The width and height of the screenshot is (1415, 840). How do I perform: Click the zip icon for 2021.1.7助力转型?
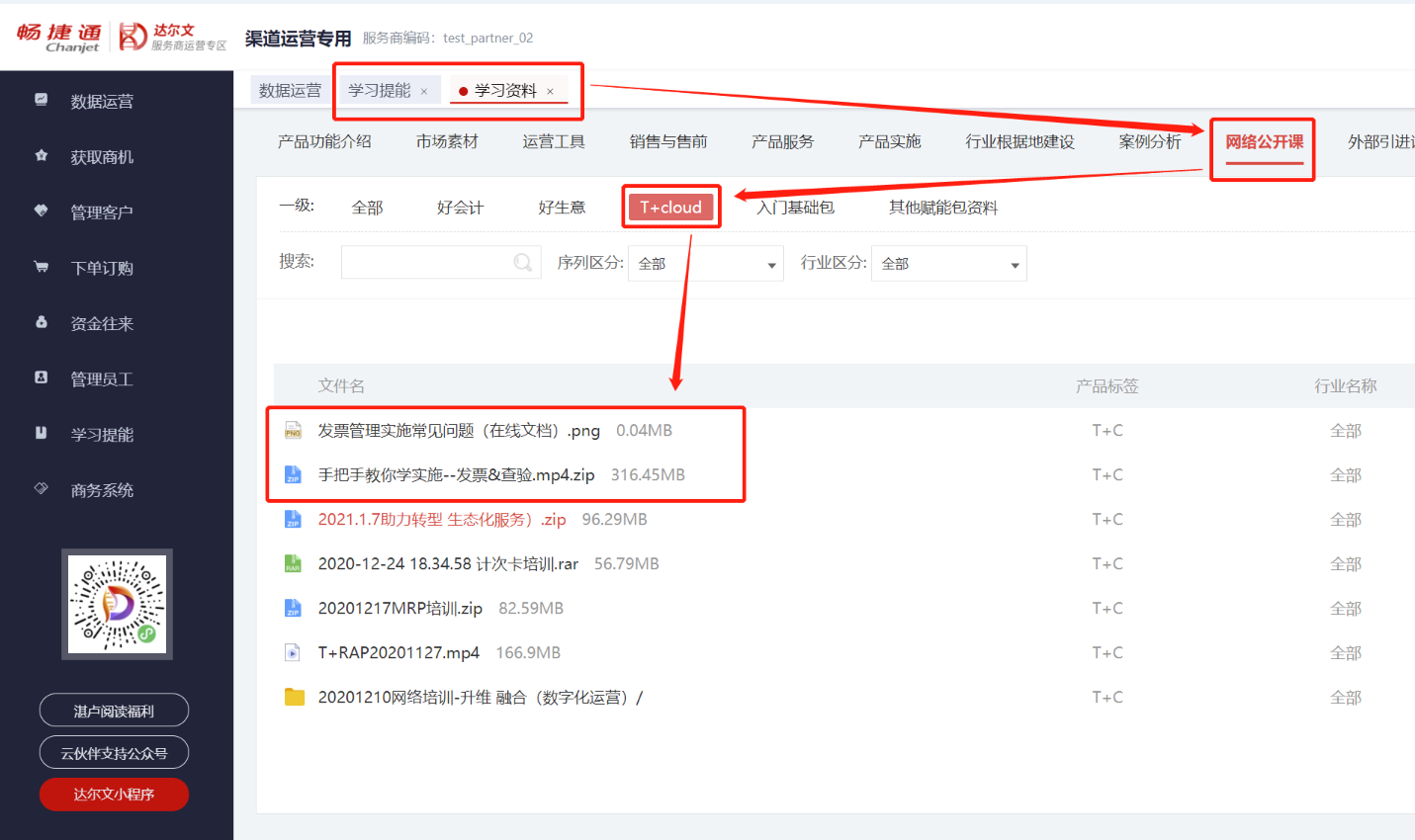pos(293,520)
